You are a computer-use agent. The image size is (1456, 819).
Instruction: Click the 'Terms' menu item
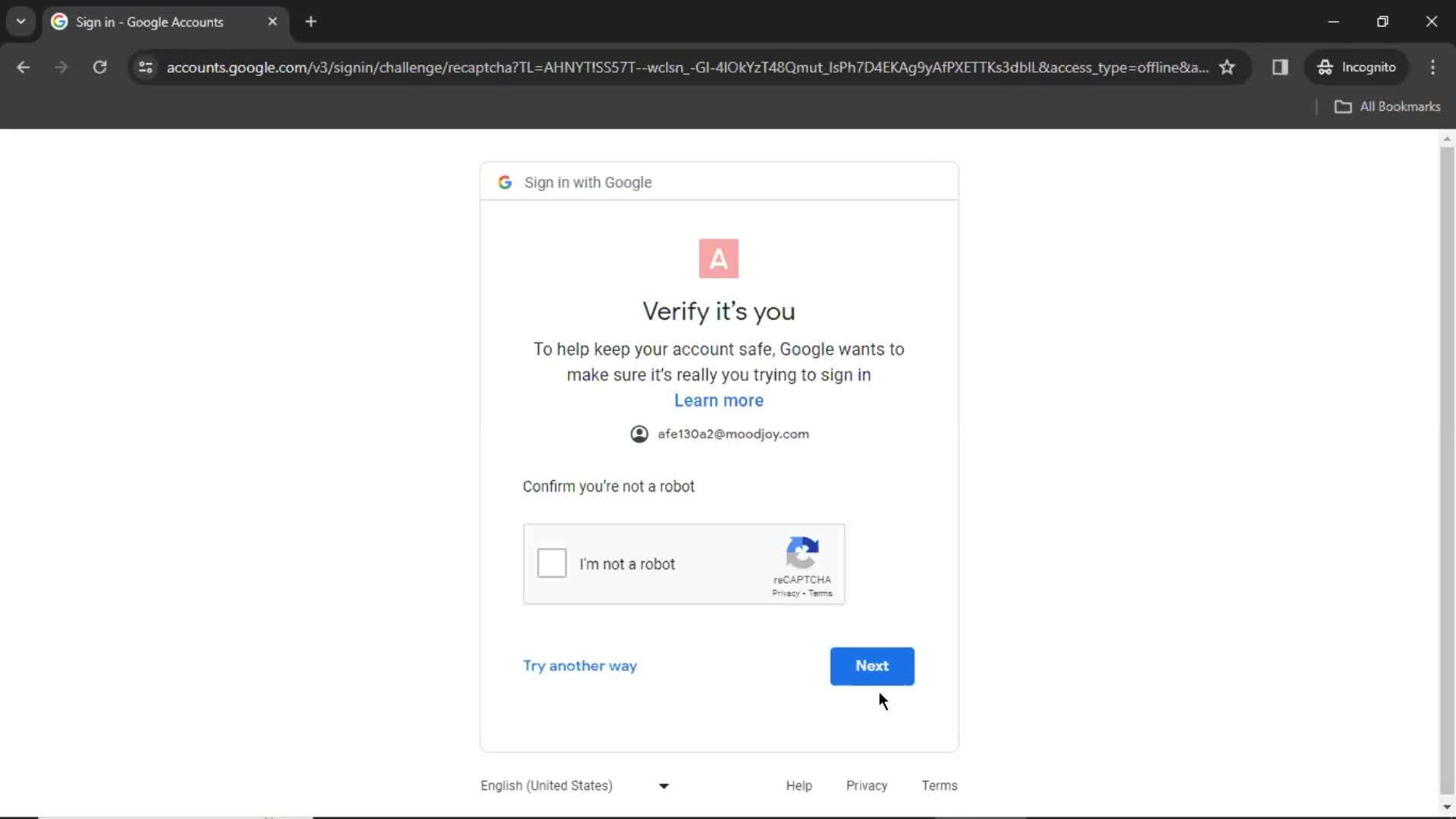[939, 785]
